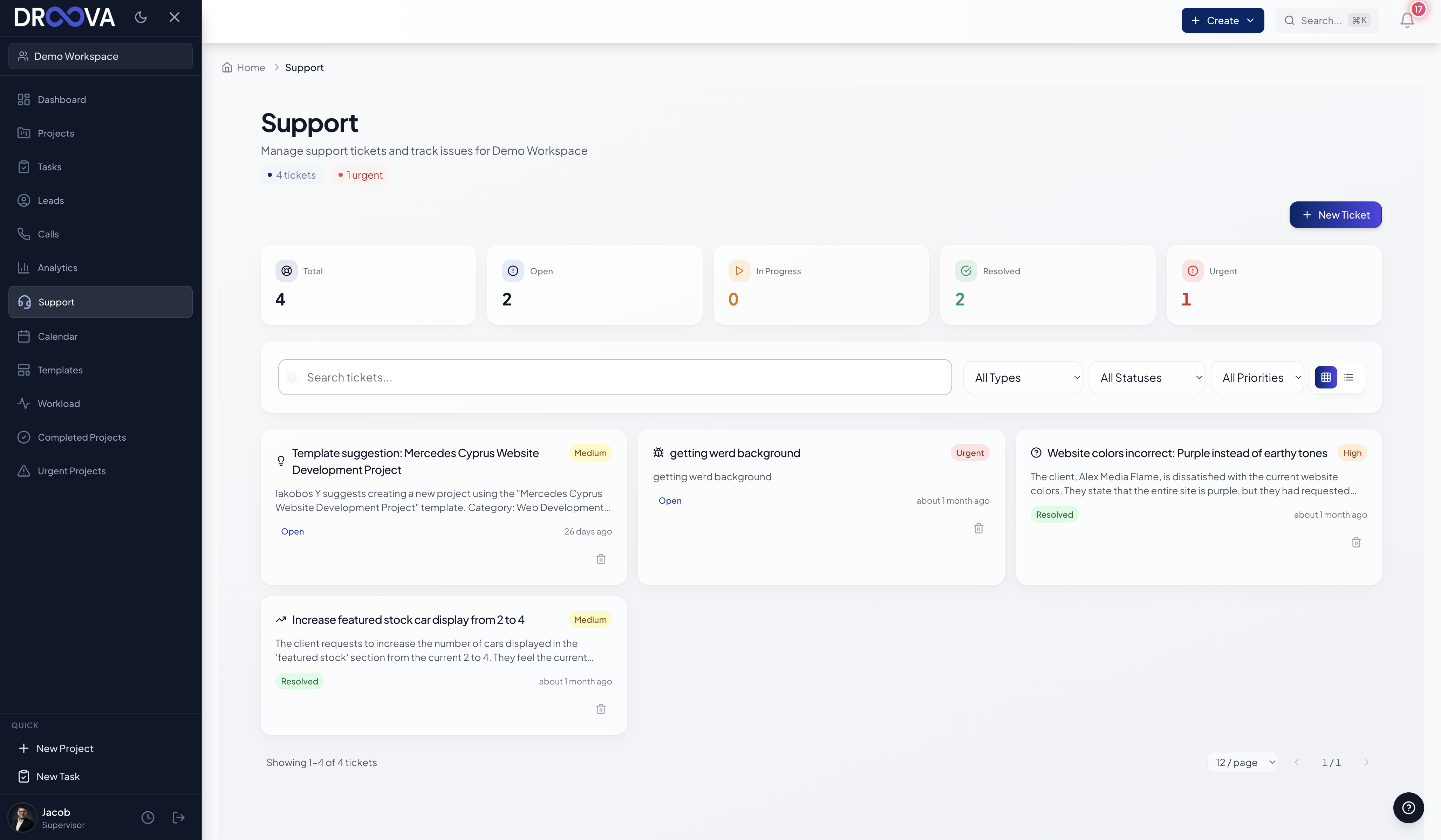Delete the Mercedes Cyprus template suggestion ticket
This screenshot has width=1441, height=840.
(x=601, y=559)
